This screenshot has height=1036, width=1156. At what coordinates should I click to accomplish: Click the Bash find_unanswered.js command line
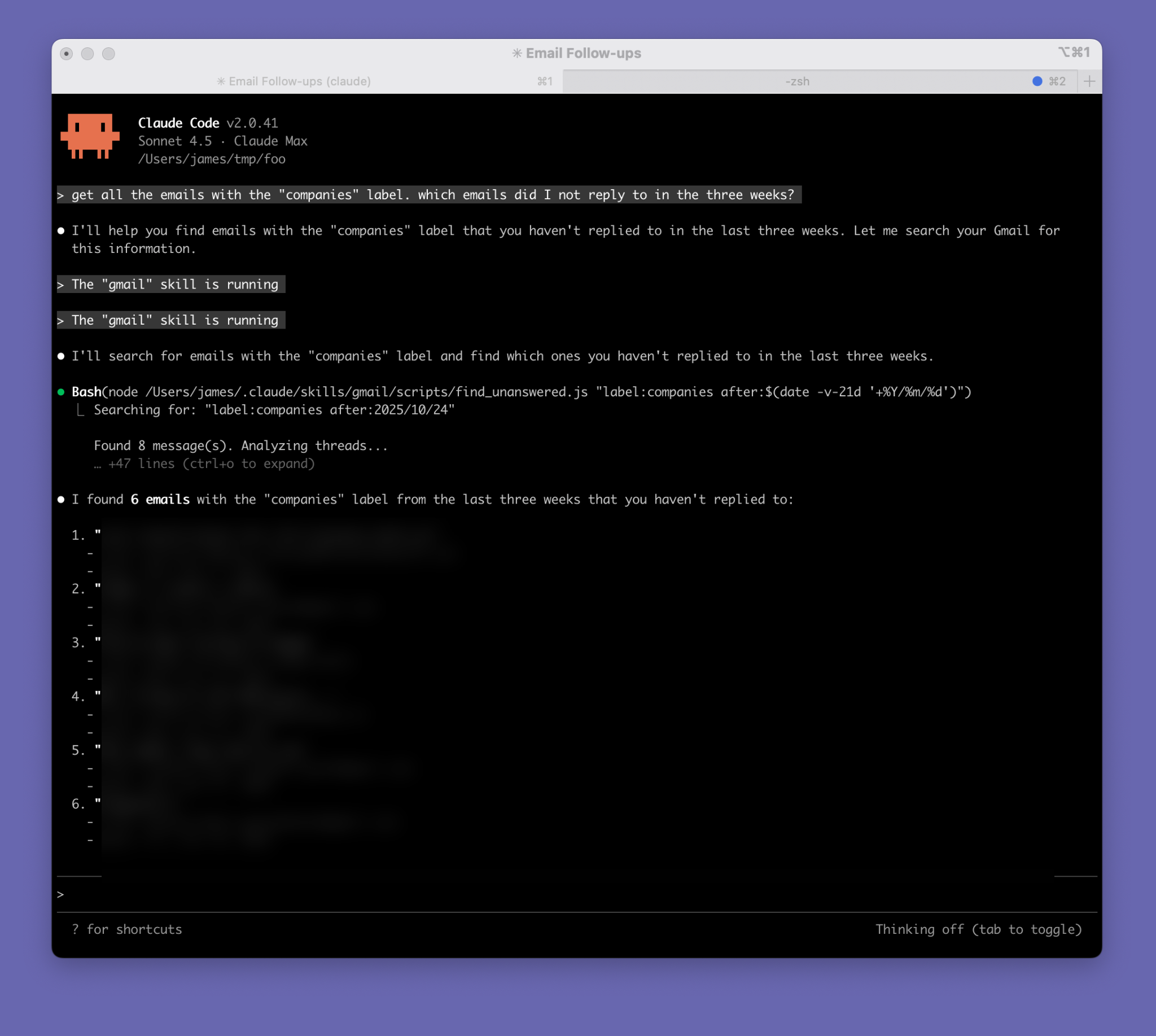click(521, 392)
